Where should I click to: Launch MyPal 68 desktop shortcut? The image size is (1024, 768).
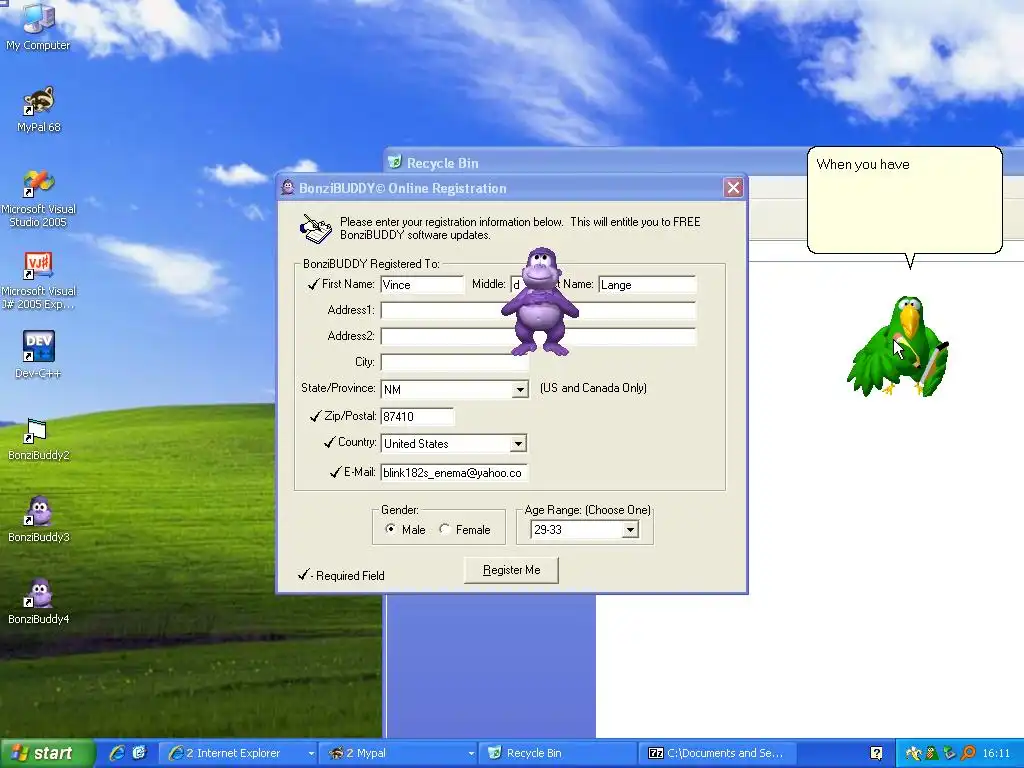(39, 110)
